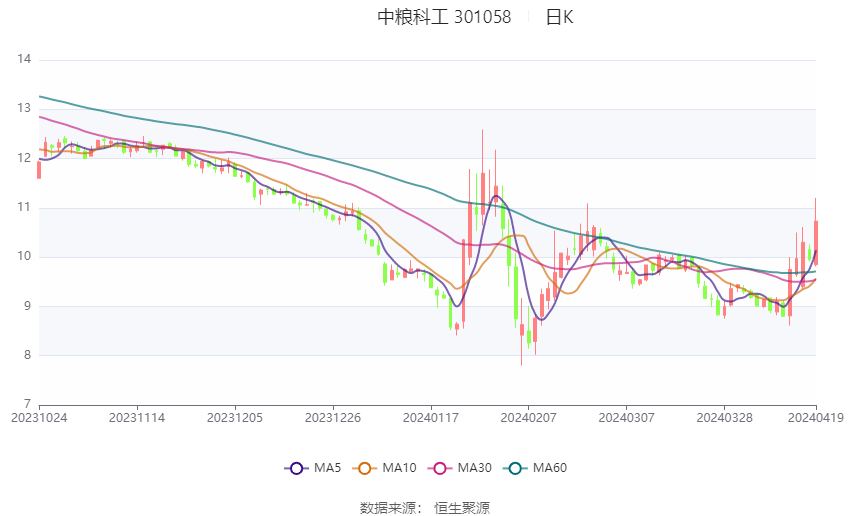This screenshot has width=850, height=516.
Task: Select the 日K chart type label
Action: pos(559,17)
